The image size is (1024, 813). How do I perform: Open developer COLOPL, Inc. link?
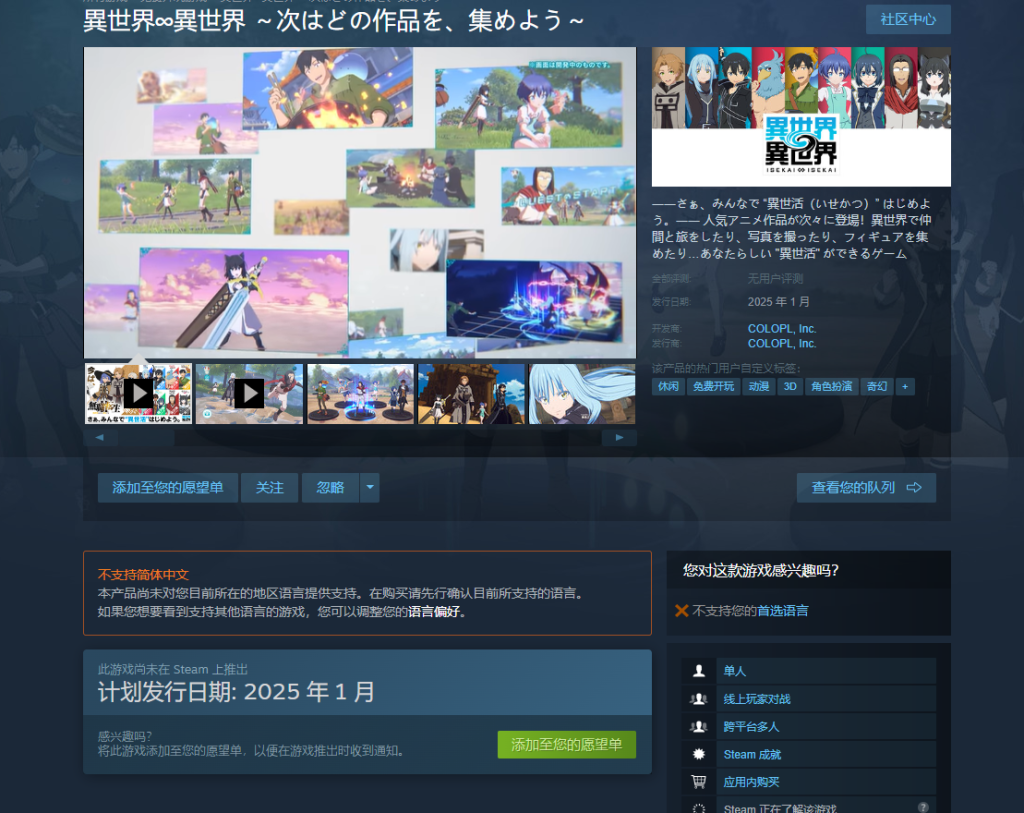click(782, 328)
